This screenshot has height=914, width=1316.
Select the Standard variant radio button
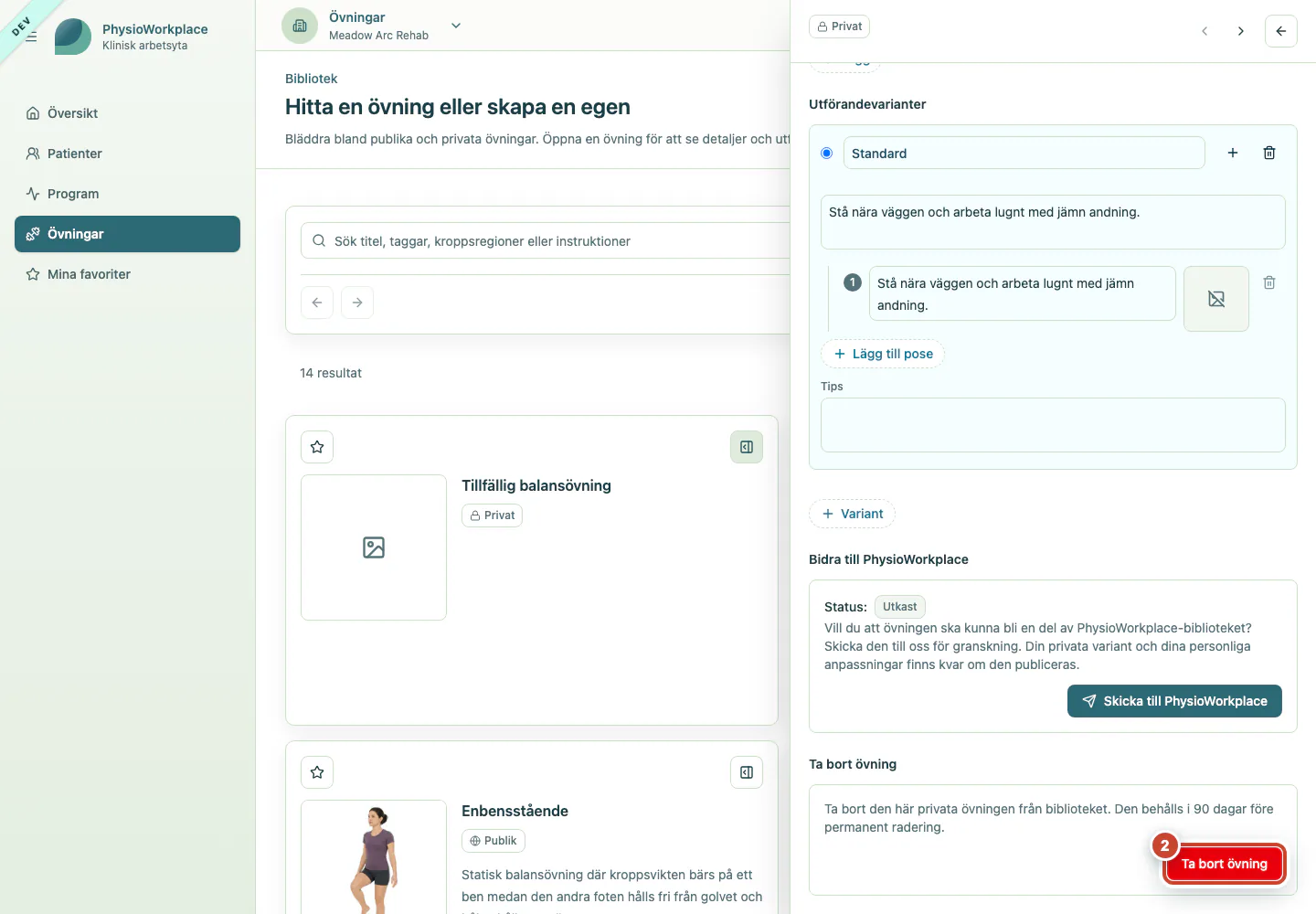(827, 153)
